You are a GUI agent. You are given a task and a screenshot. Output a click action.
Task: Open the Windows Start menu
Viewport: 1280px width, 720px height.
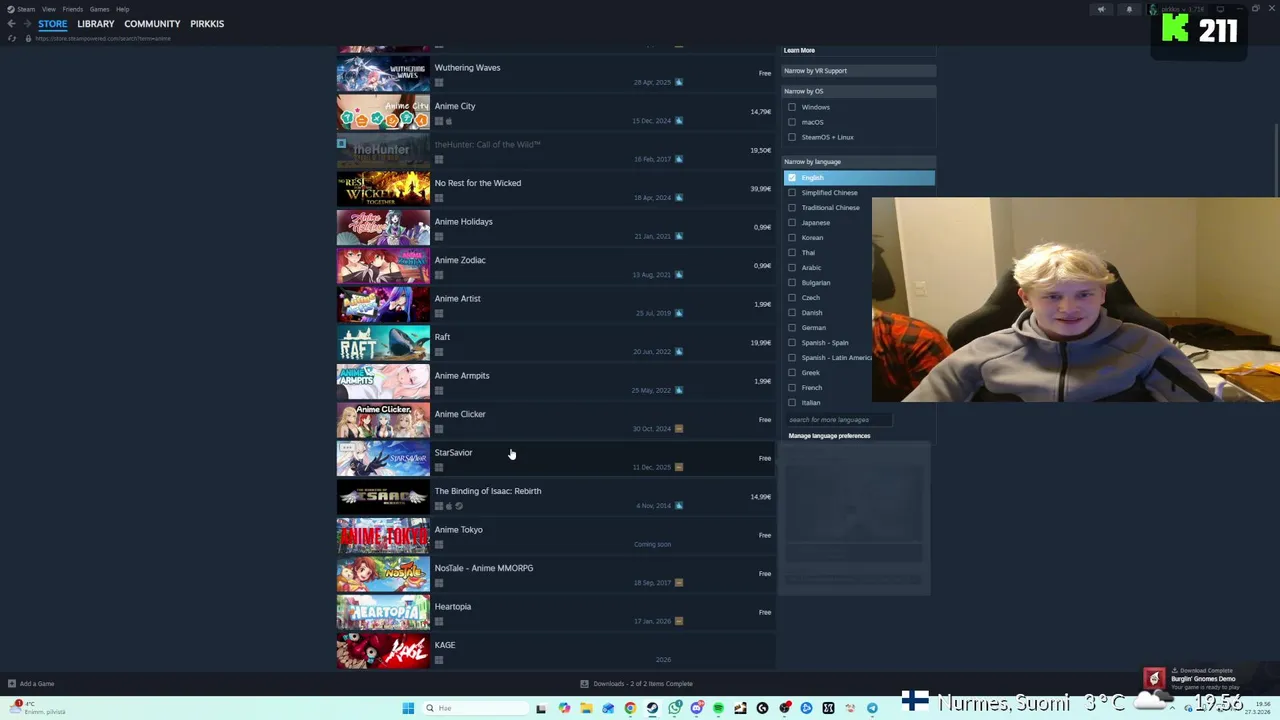[x=408, y=708]
